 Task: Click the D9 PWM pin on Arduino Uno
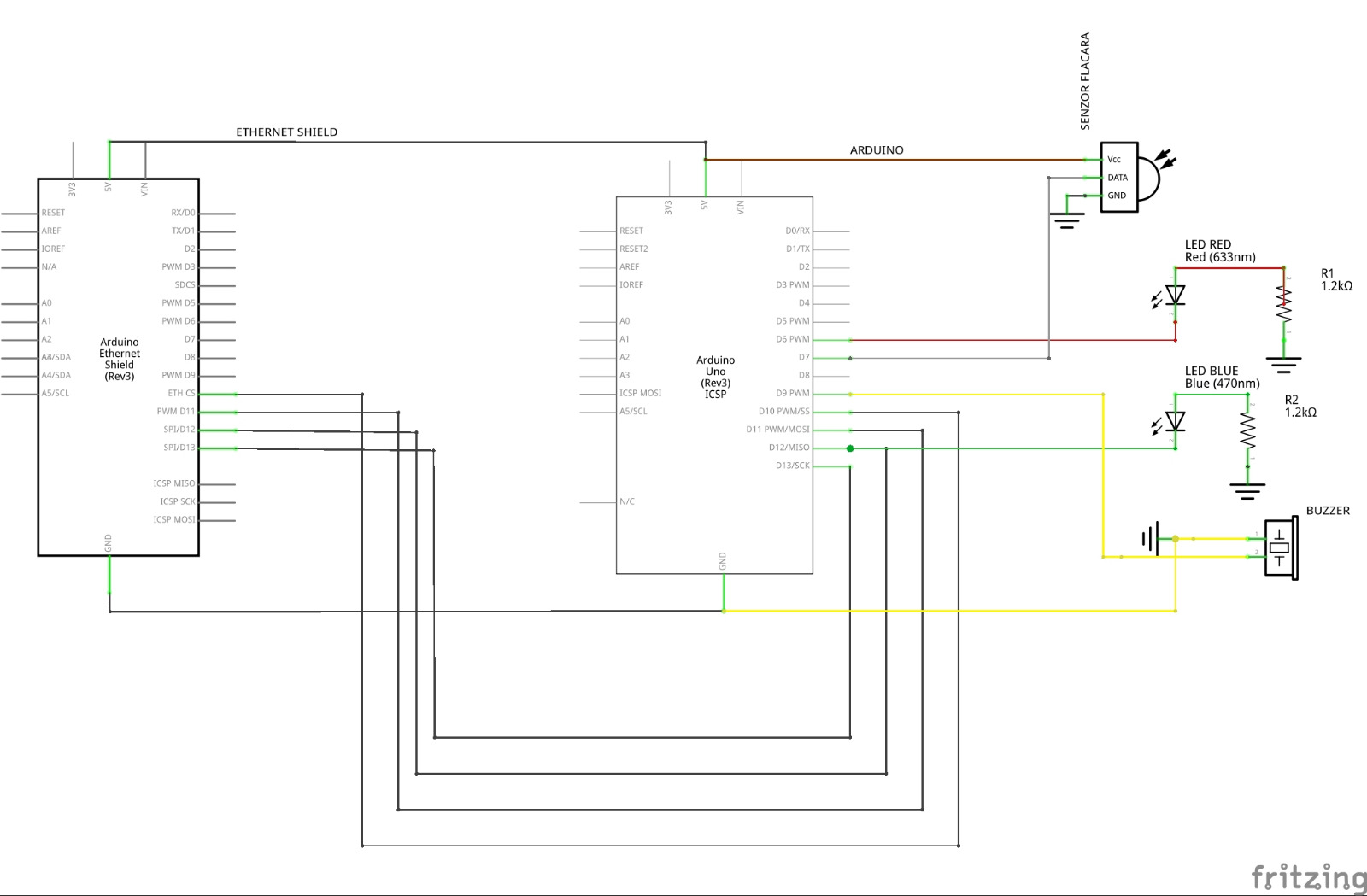[x=792, y=394]
